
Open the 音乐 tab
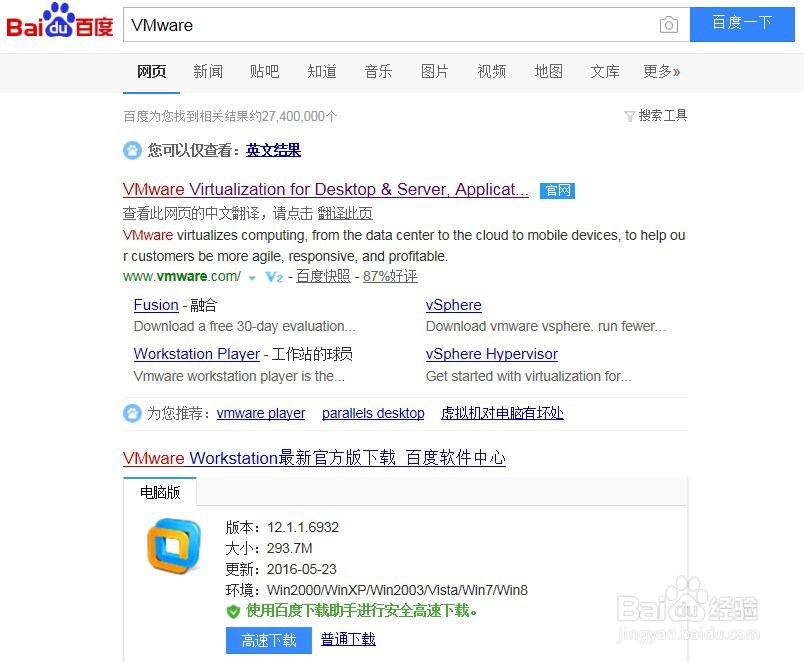tap(378, 71)
